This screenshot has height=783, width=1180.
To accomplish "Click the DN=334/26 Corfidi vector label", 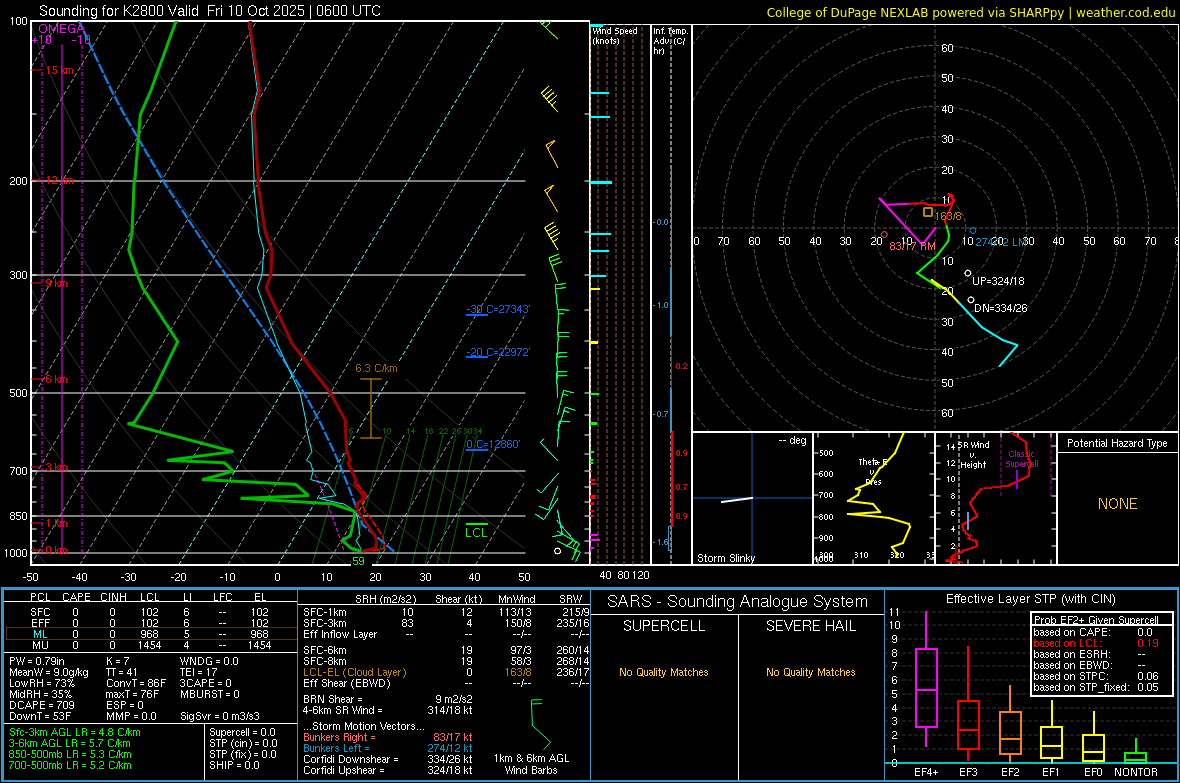I will pos(1000,308).
